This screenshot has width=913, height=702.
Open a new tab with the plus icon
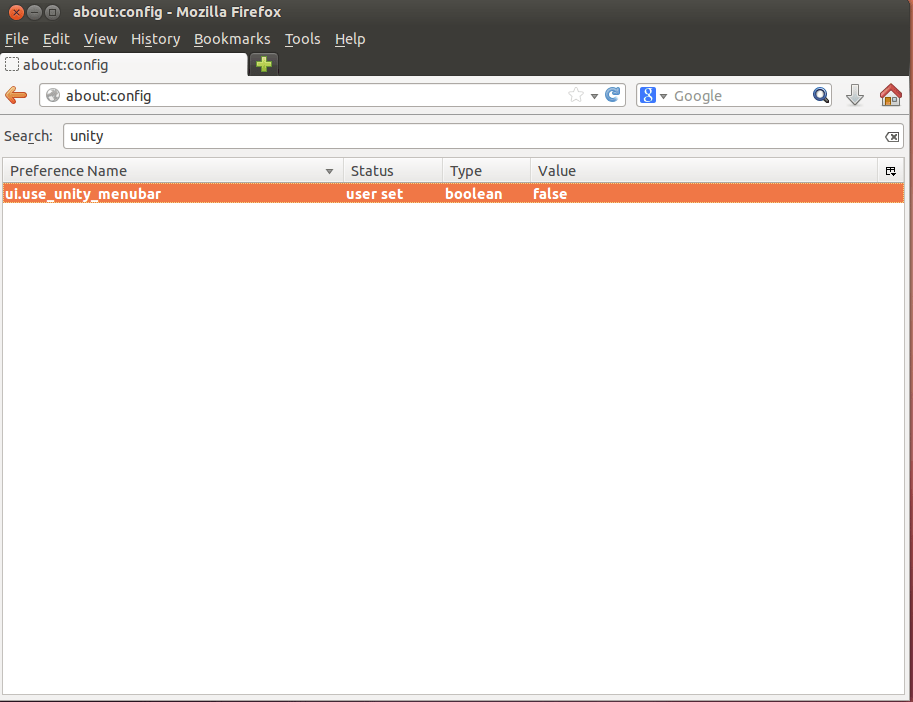[262, 63]
